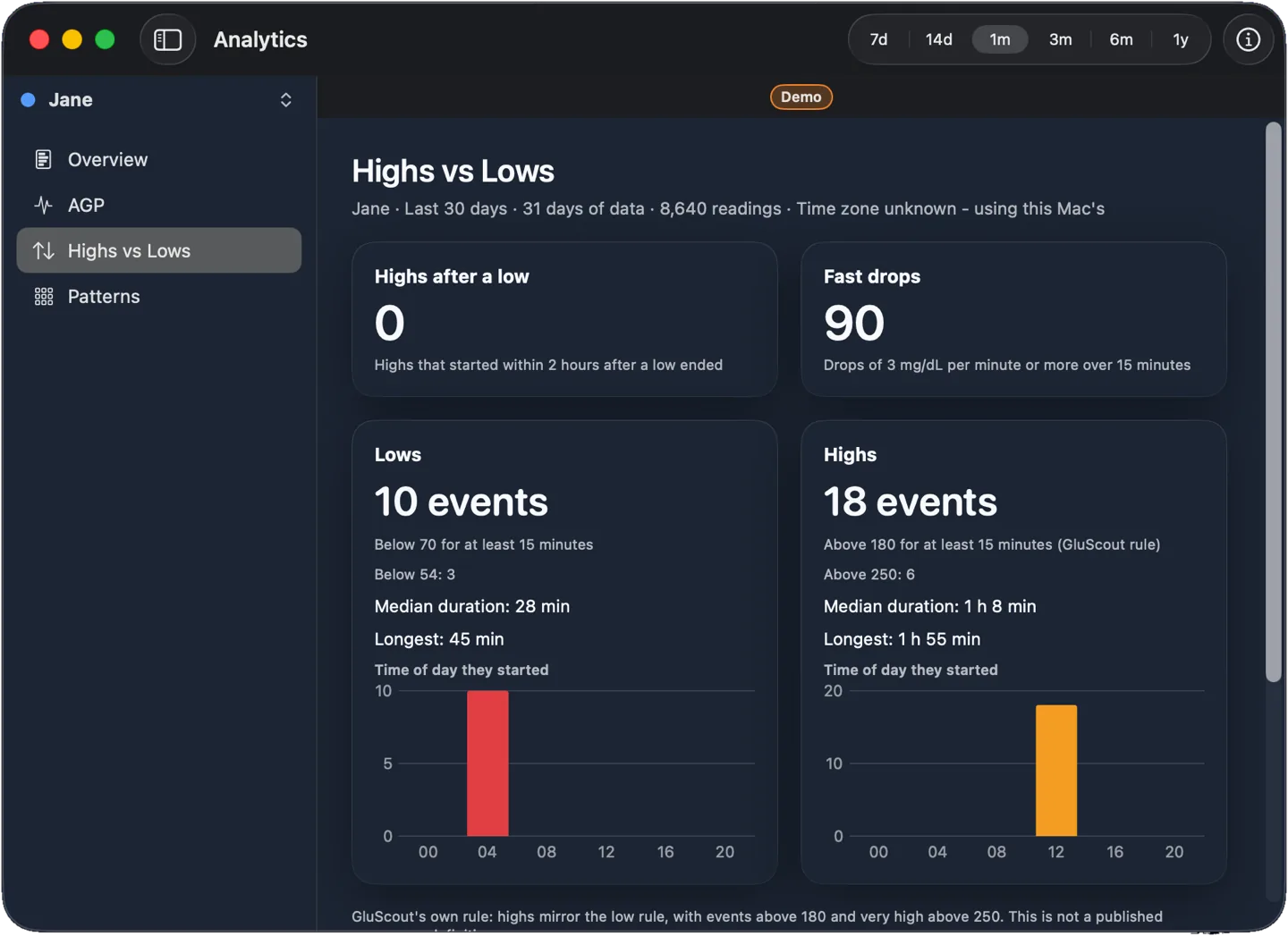Viewport: 1288px width, 936px height.
Task: Click 'Median duration: 1 h 8 min'
Action: (x=929, y=606)
